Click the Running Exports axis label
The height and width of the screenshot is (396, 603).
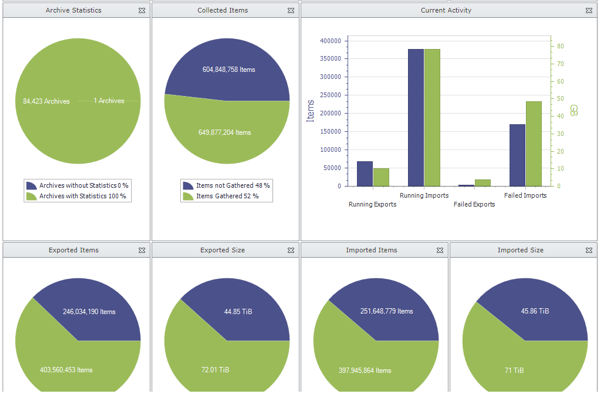[372, 205]
